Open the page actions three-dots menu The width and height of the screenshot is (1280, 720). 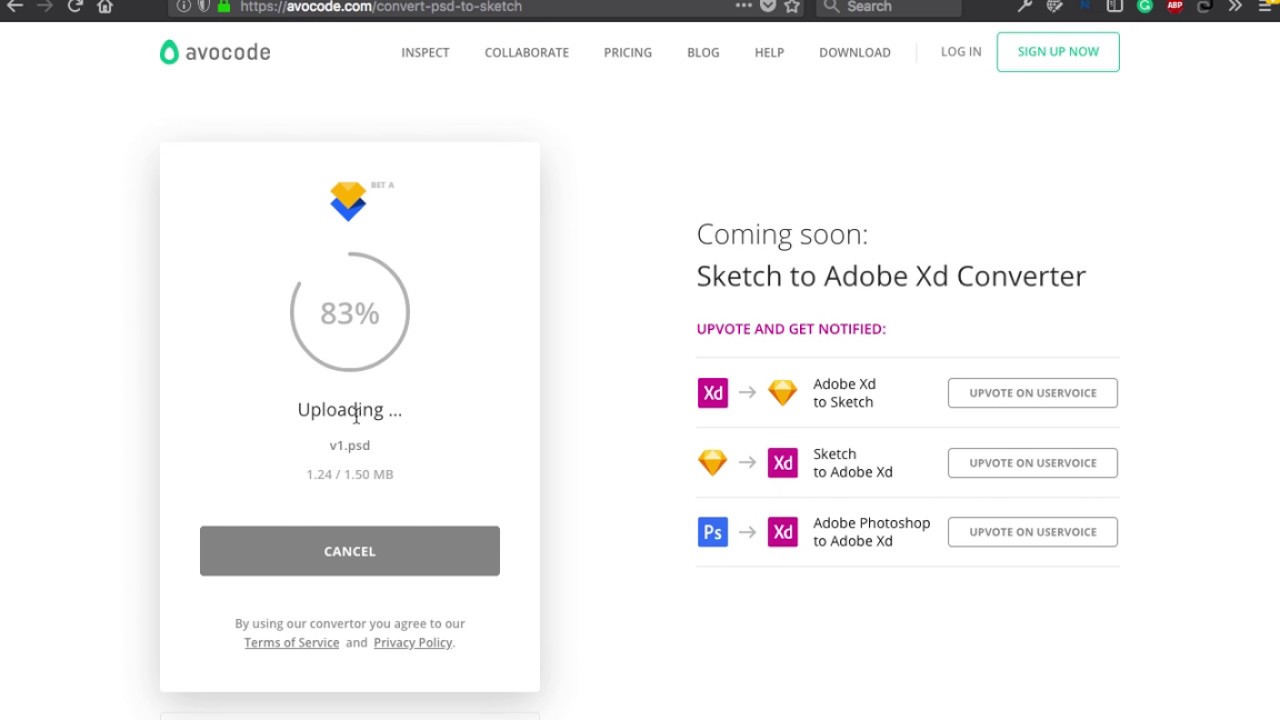743,6
